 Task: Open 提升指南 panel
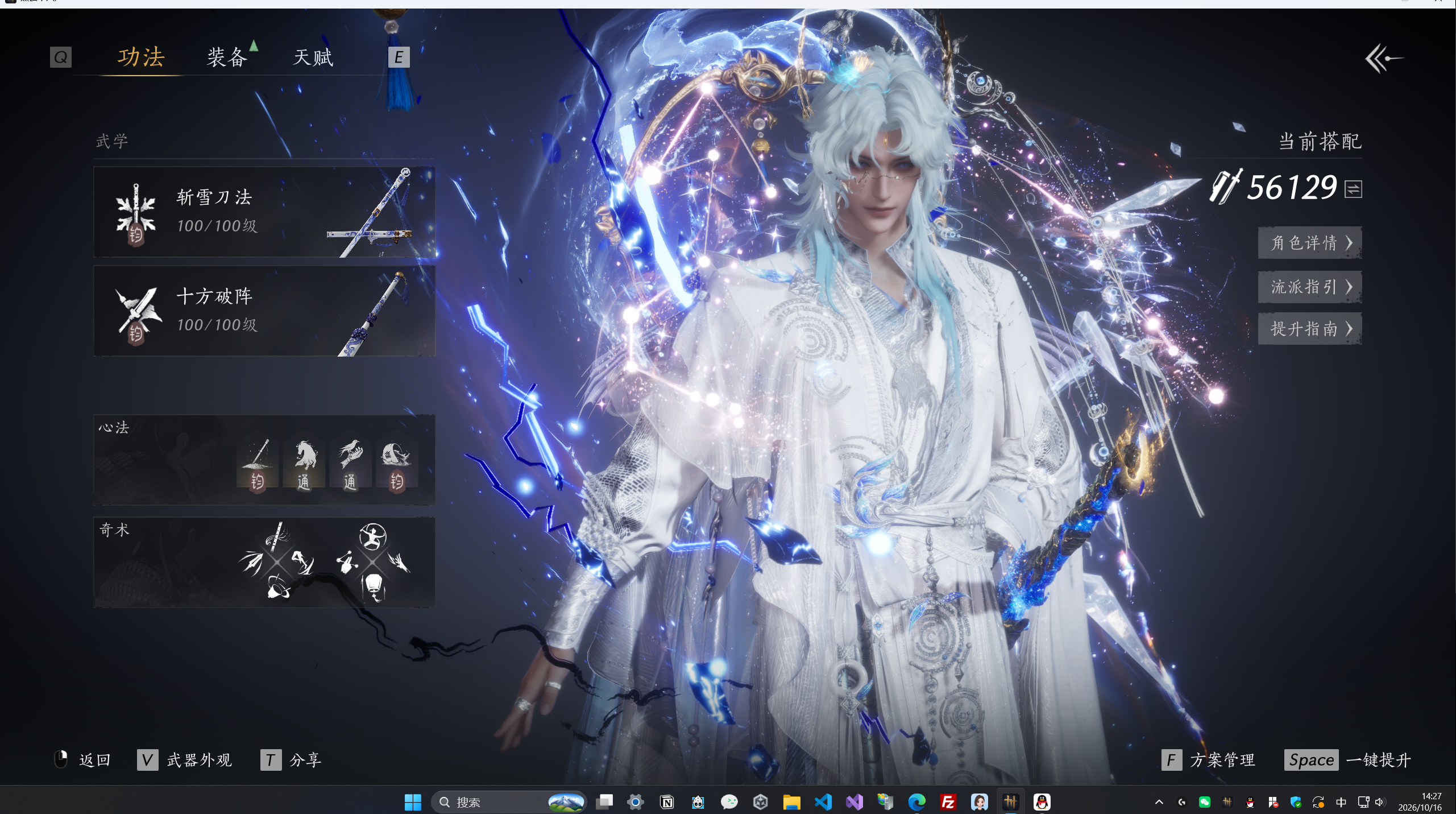coord(1310,329)
